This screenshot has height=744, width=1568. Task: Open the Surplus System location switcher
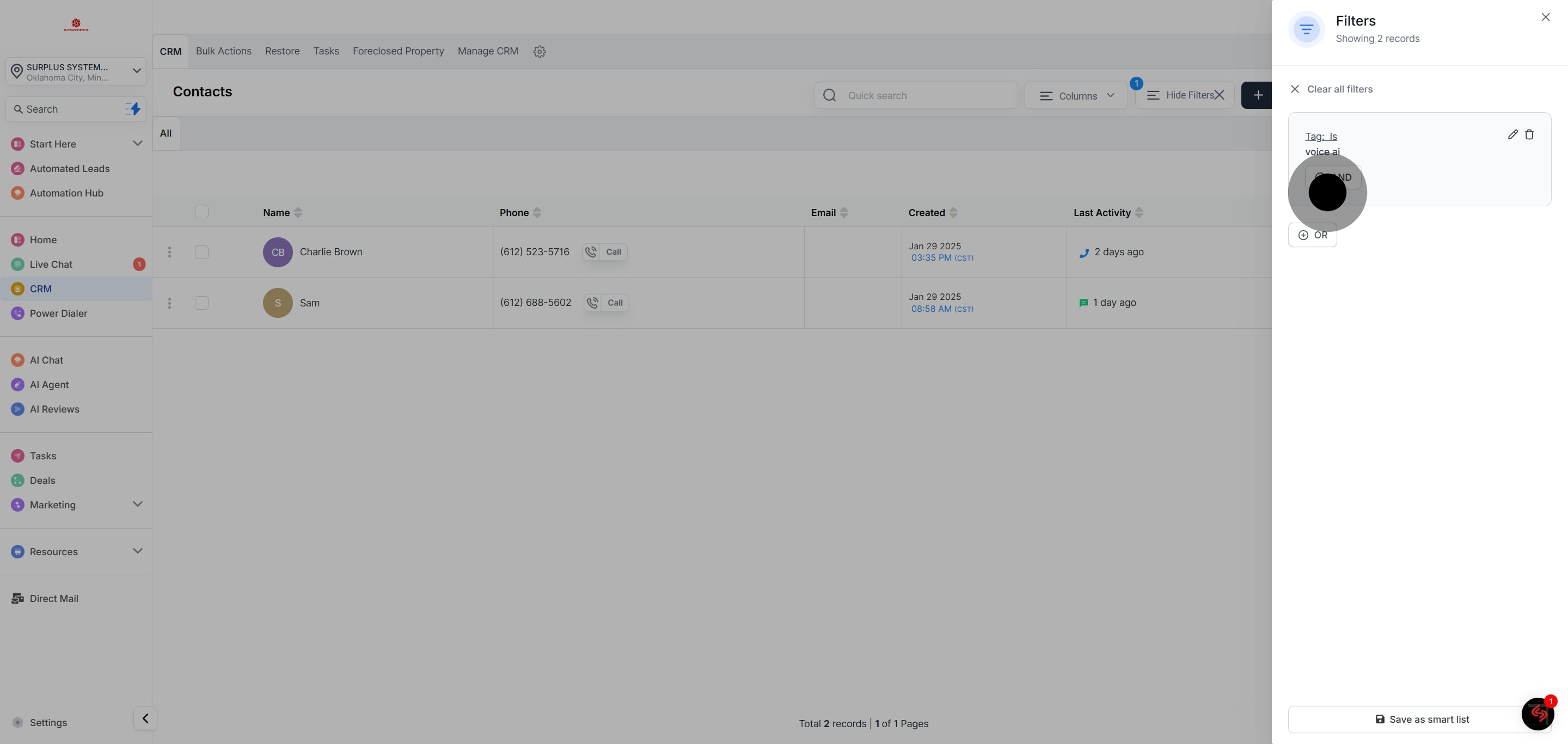coord(76,72)
